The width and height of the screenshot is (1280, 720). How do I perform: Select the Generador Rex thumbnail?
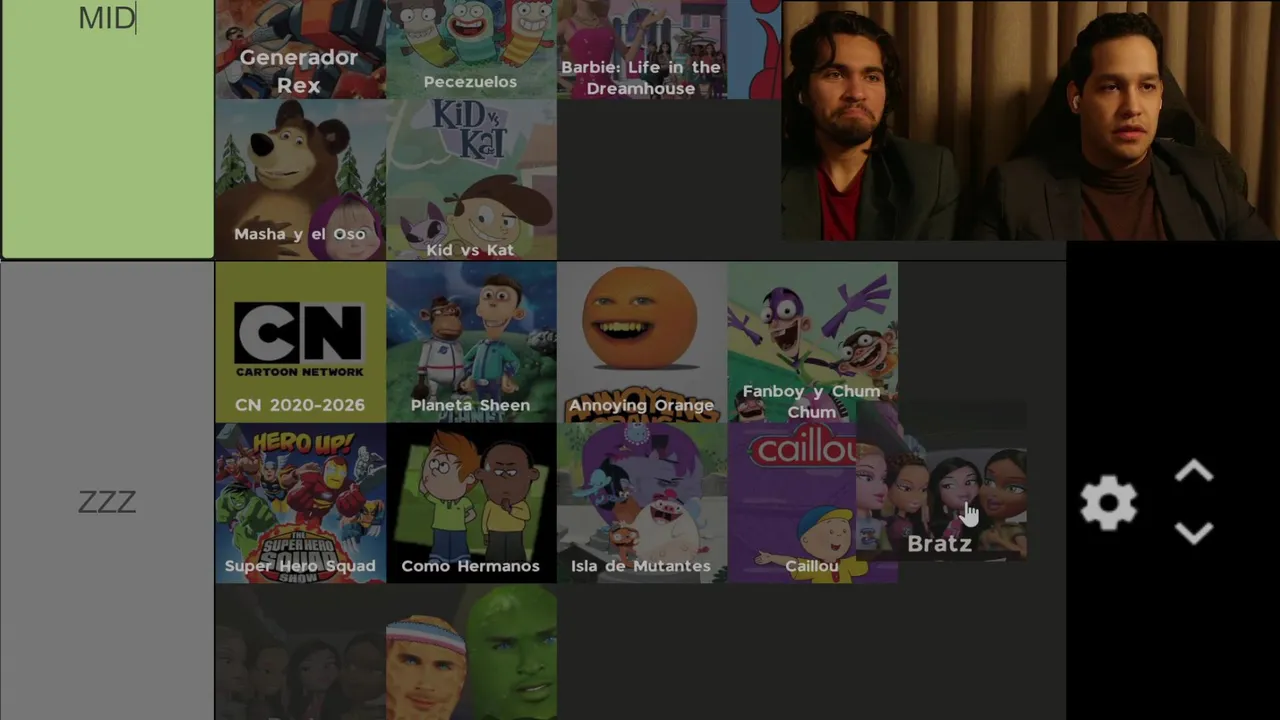[x=300, y=49]
